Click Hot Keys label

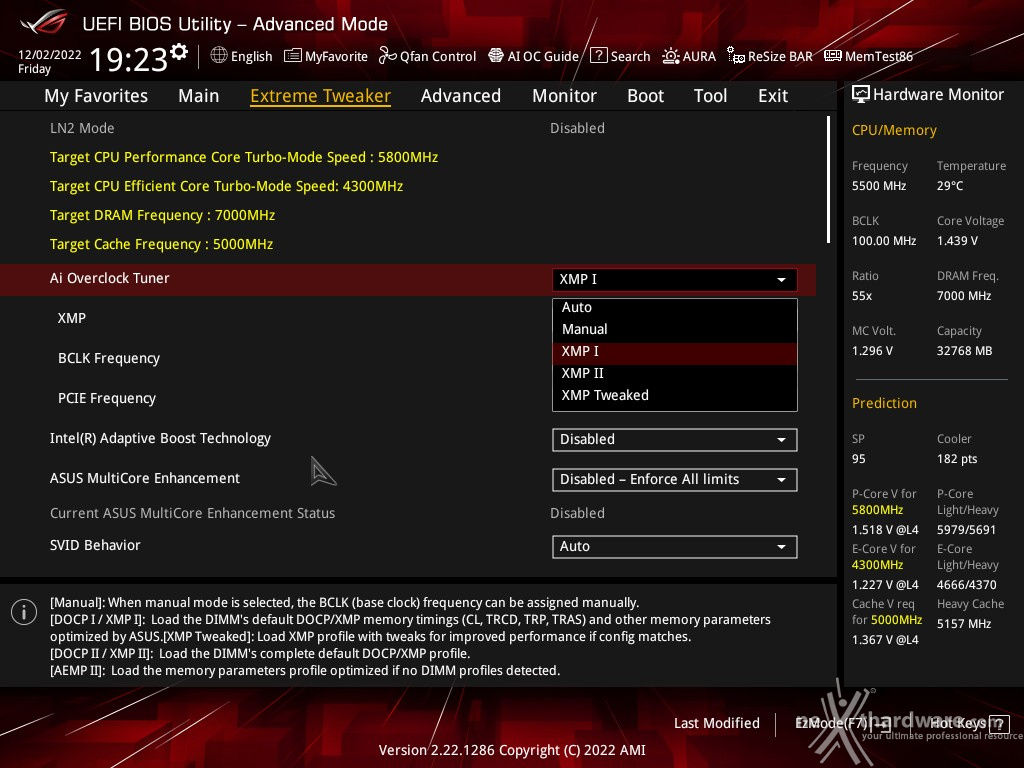pyautogui.click(x=957, y=724)
